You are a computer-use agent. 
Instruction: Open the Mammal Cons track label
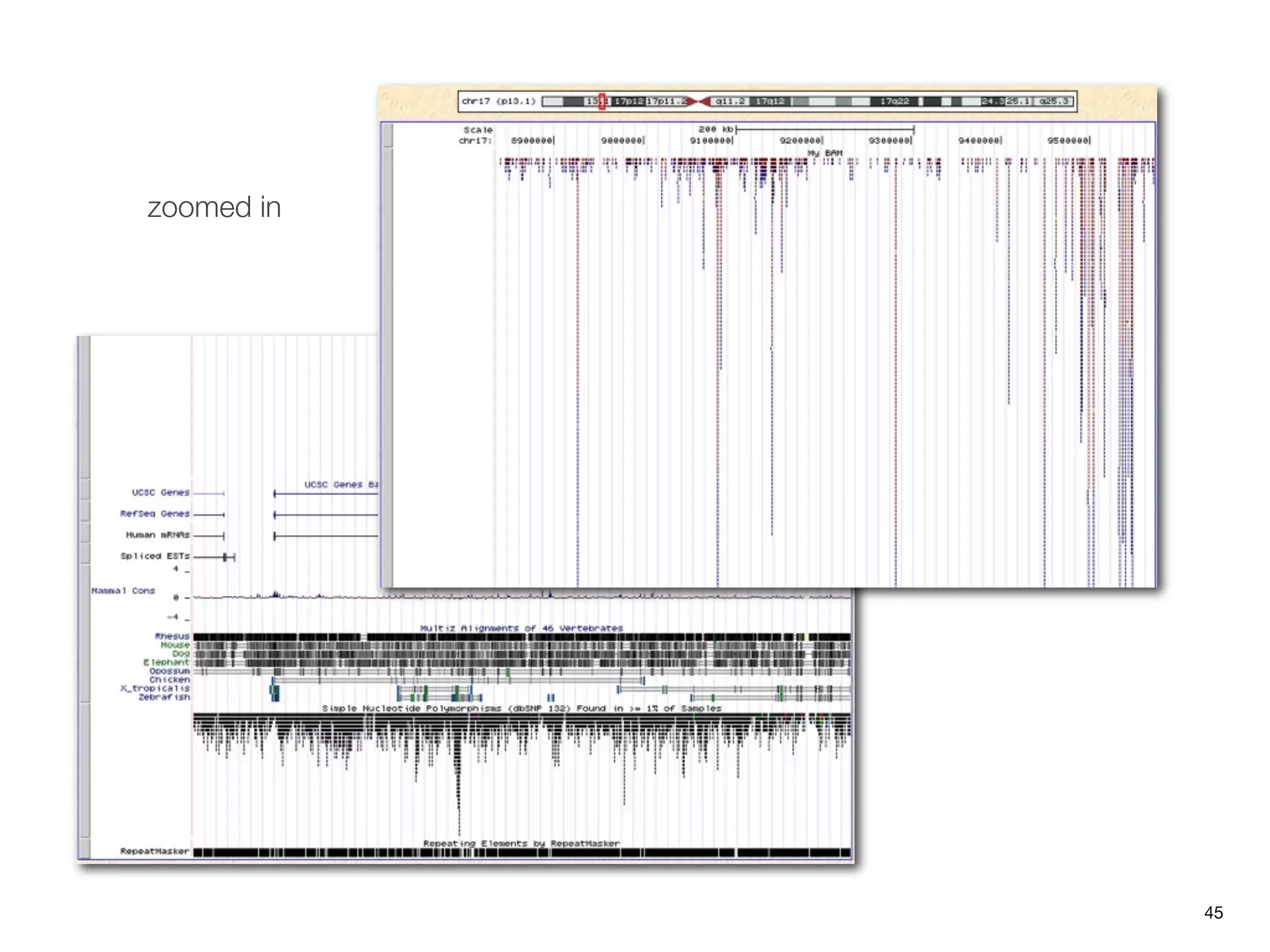[123, 591]
